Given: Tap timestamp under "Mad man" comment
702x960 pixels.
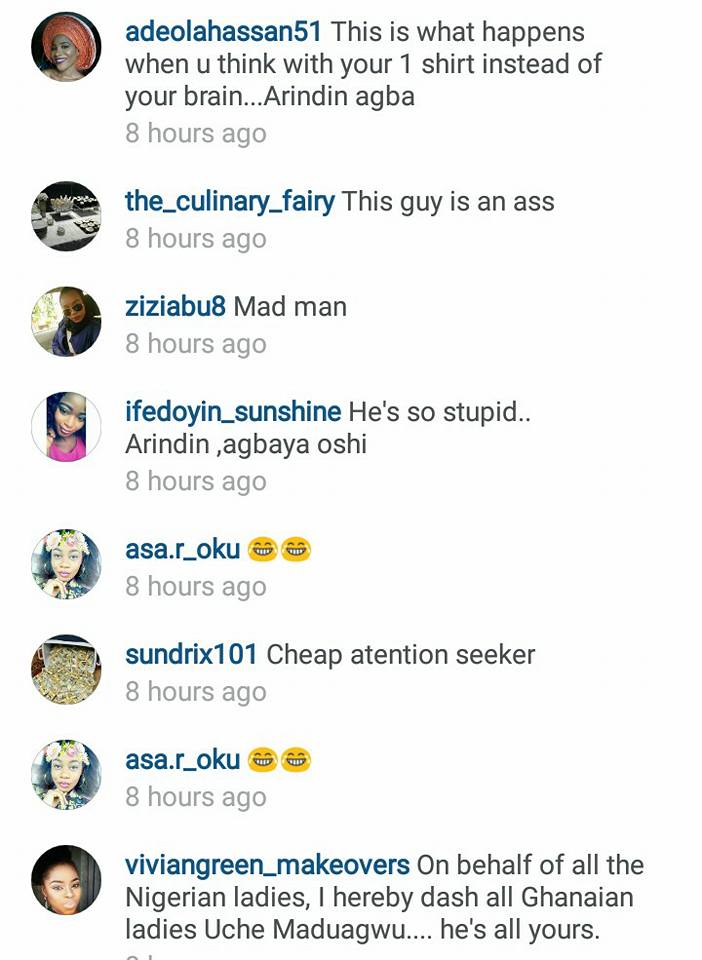Looking at the screenshot, I should [x=196, y=344].
